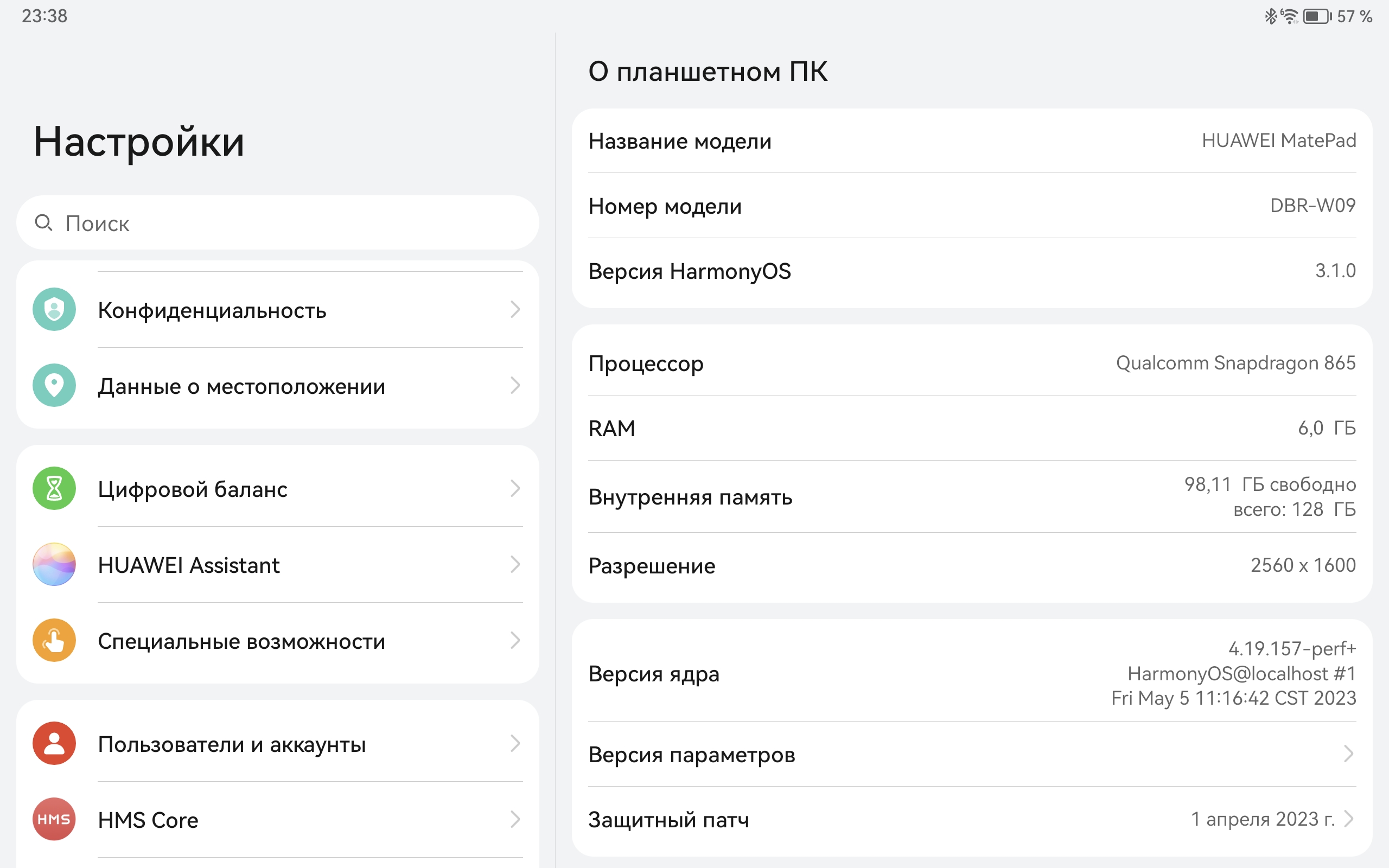Tap the HUAWEI Assistant gradient icon
1389x868 pixels.
[x=54, y=564]
